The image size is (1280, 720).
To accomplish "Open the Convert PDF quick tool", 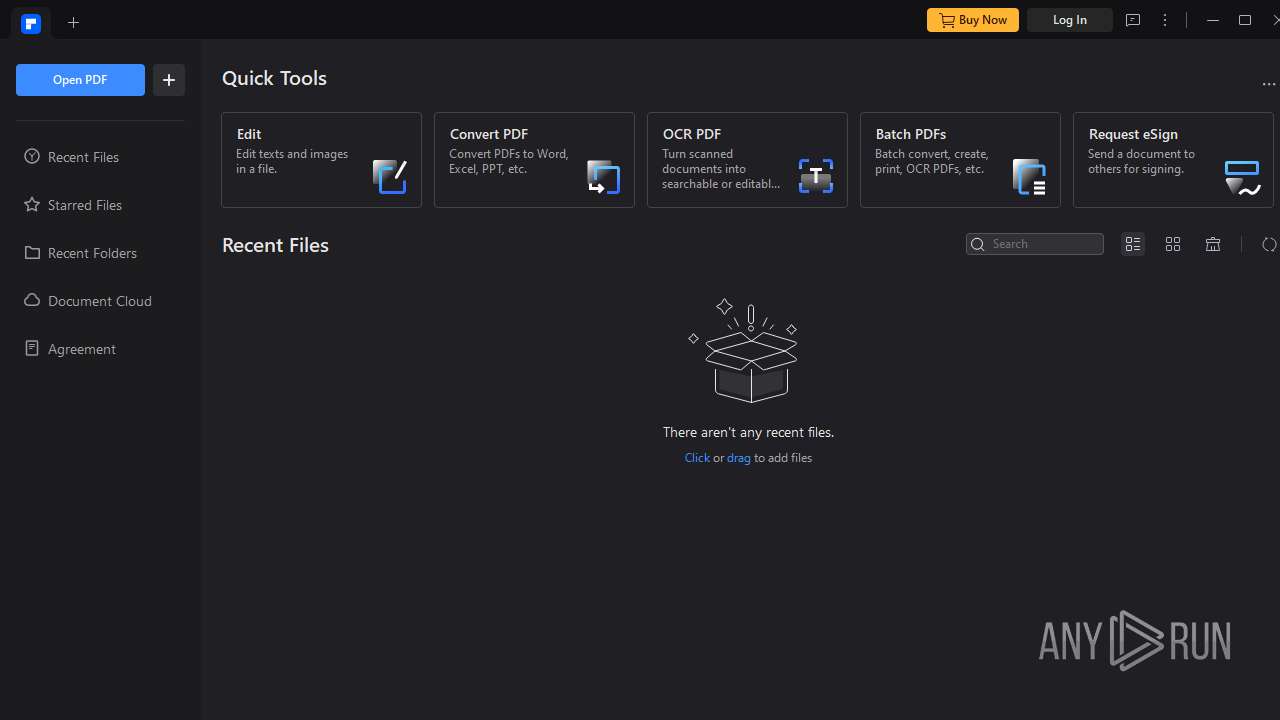I will (534, 160).
